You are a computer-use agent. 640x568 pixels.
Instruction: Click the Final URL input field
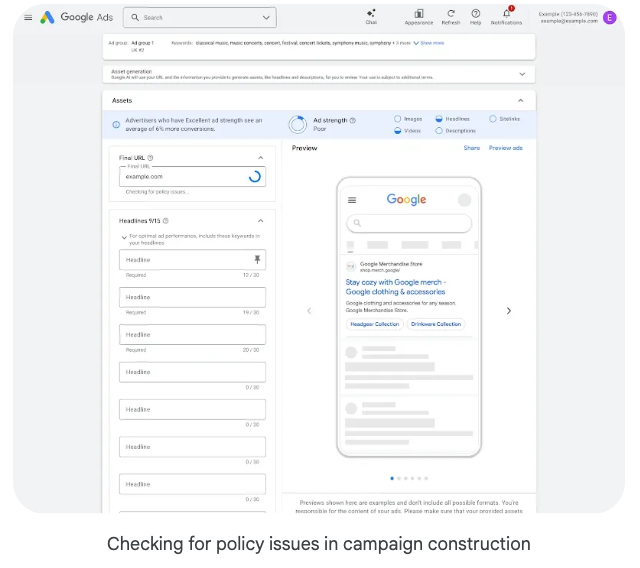(192, 177)
